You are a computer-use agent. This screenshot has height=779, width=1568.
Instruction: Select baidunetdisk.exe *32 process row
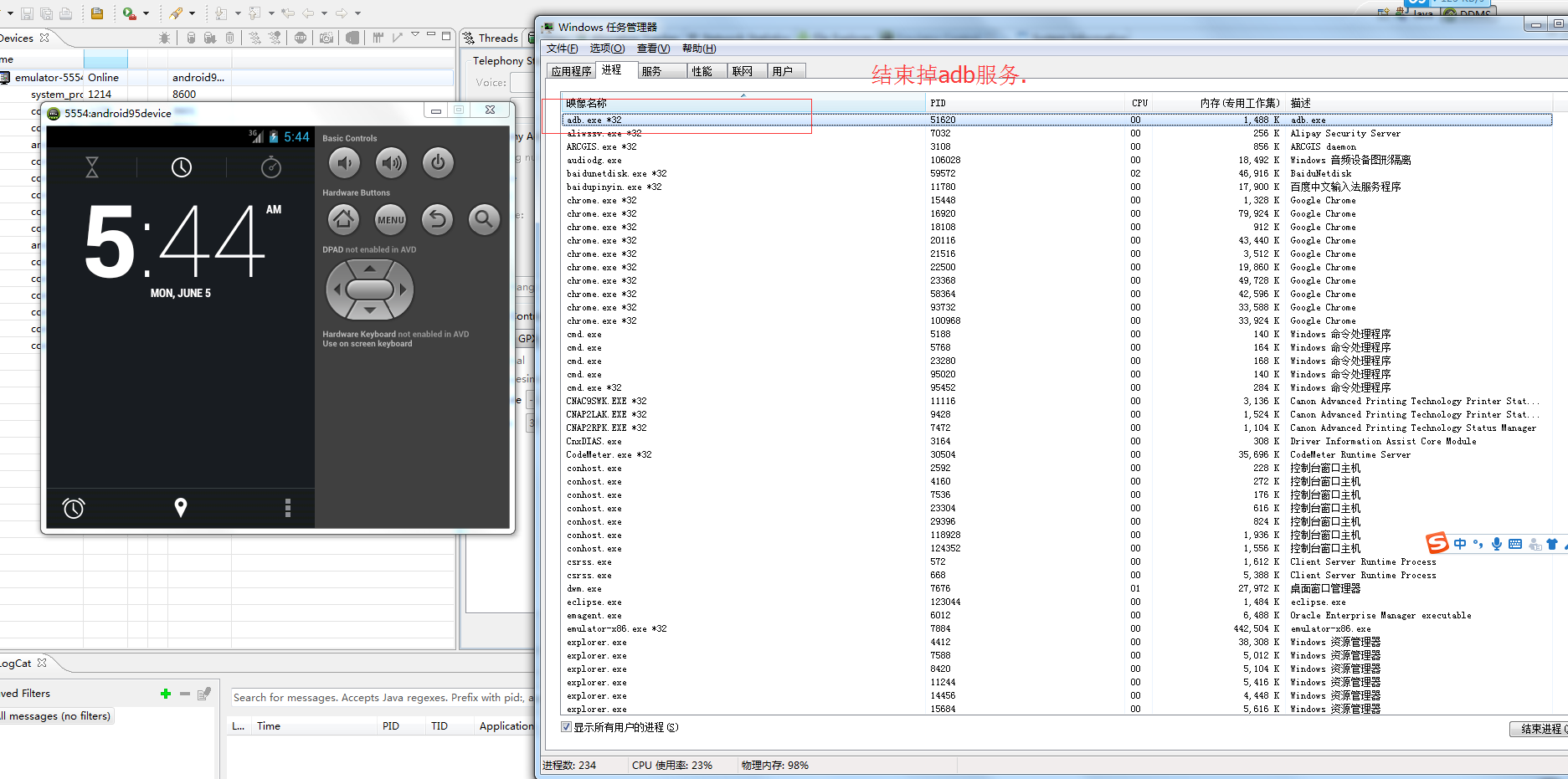pyautogui.click(x=1056, y=173)
